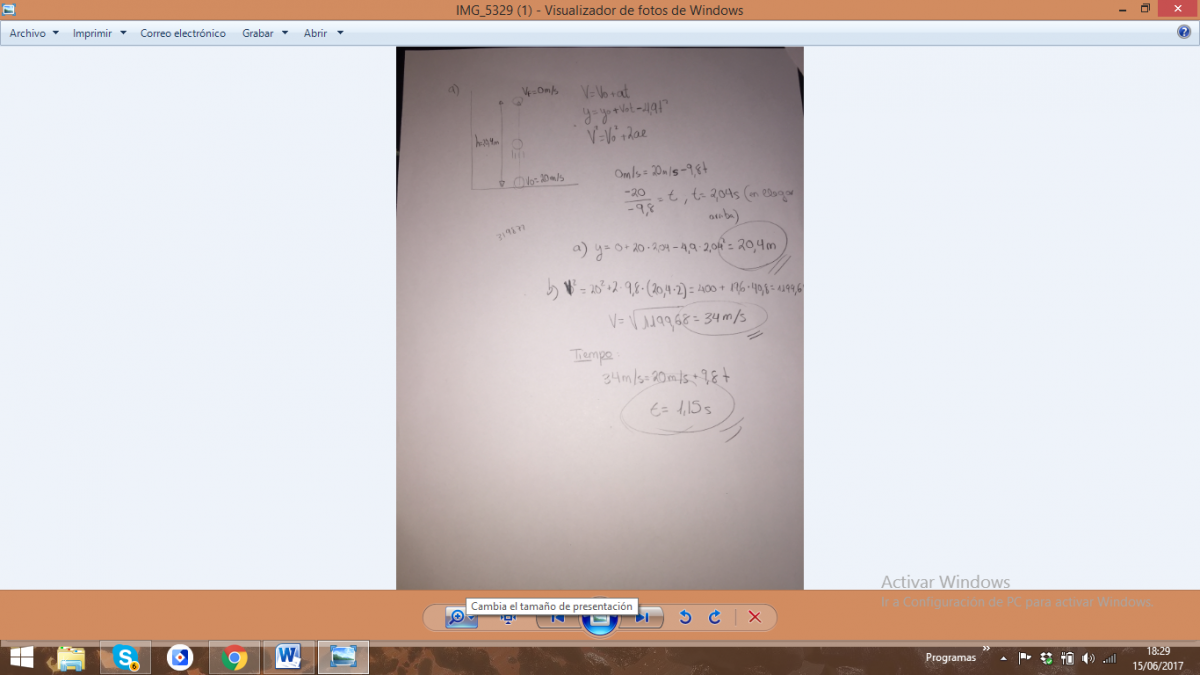
Task: Click the zoom magnifier button
Action: pyautogui.click(x=457, y=618)
